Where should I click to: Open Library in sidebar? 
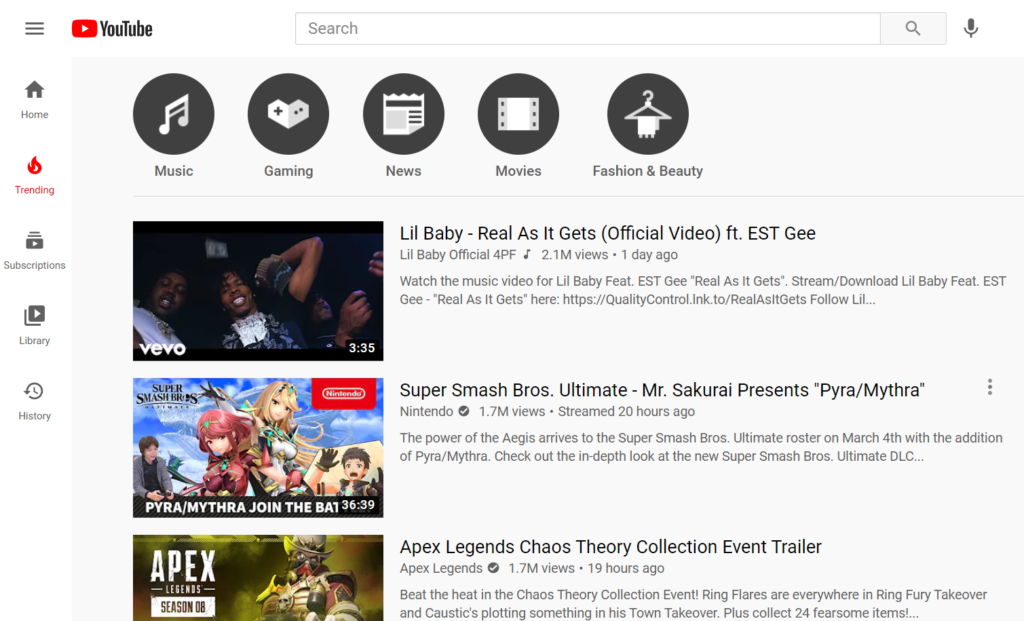[x=35, y=326]
